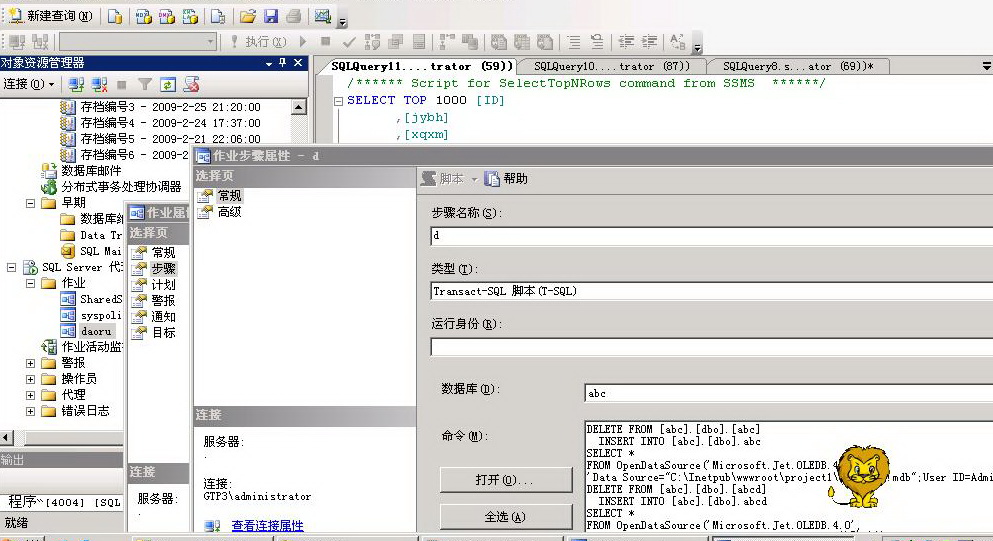This screenshot has height=541, width=993.
Task: Open the Object Explorer window position dropdown
Action: click(x=269, y=63)
